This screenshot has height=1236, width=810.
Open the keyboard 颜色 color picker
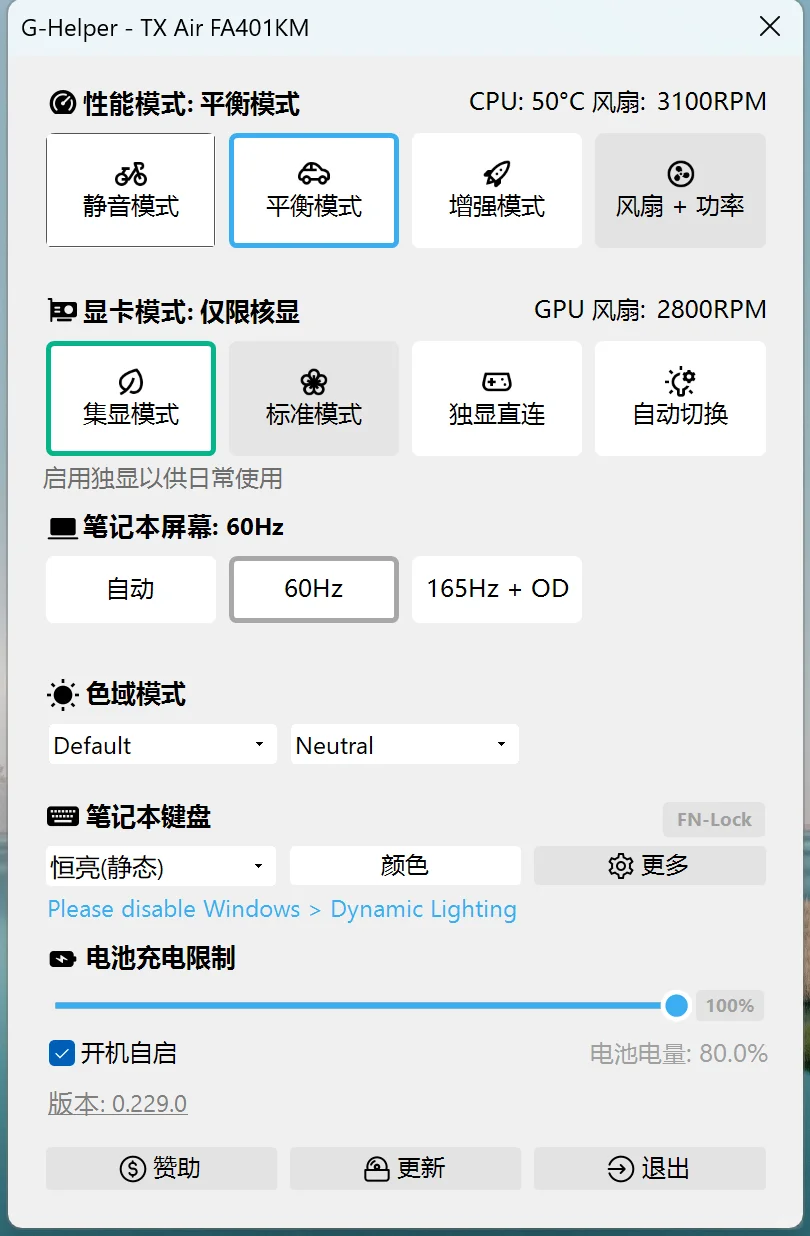(x=404, y=866)
